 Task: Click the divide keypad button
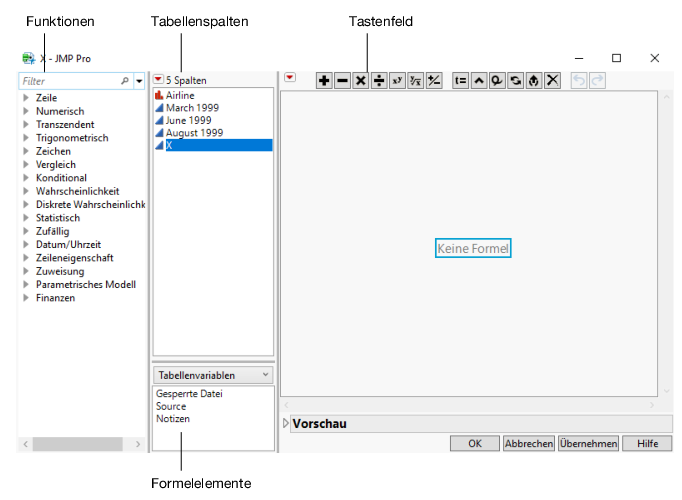pos(379,81)
